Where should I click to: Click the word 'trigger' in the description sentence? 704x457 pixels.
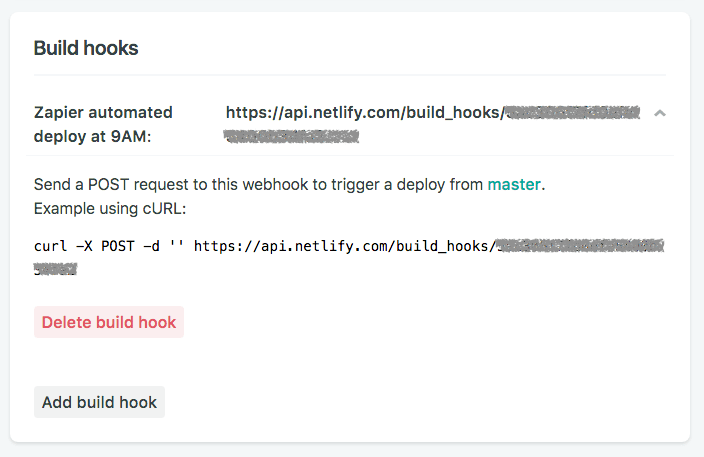(x=355, y=185)
